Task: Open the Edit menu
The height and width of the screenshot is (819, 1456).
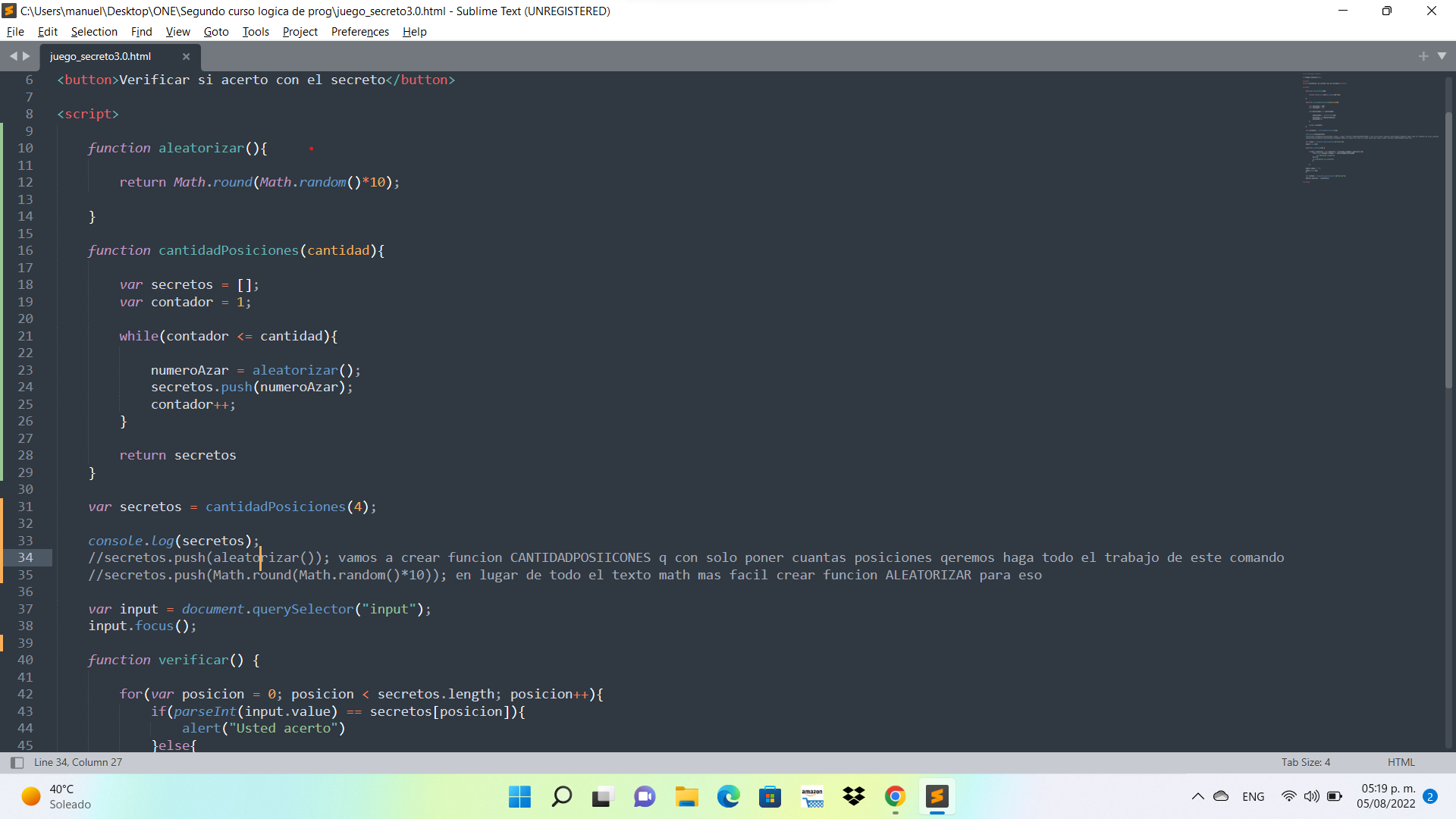Action: tap(48, 32)
